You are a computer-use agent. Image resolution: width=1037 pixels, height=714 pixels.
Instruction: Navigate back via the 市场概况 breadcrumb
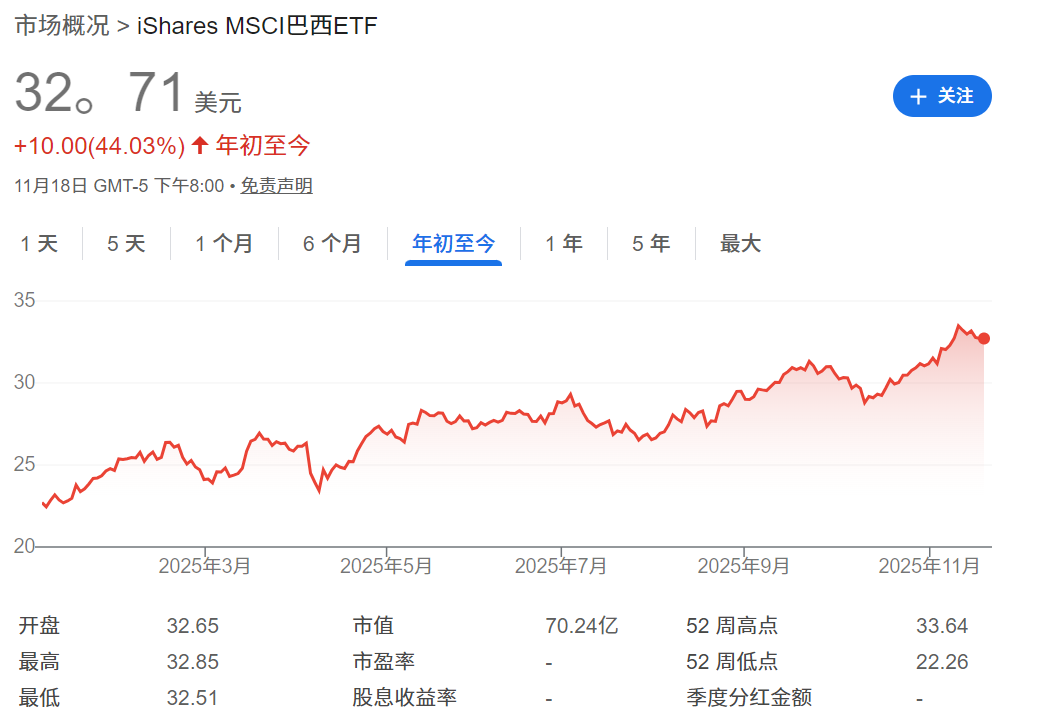pos(63,25)
